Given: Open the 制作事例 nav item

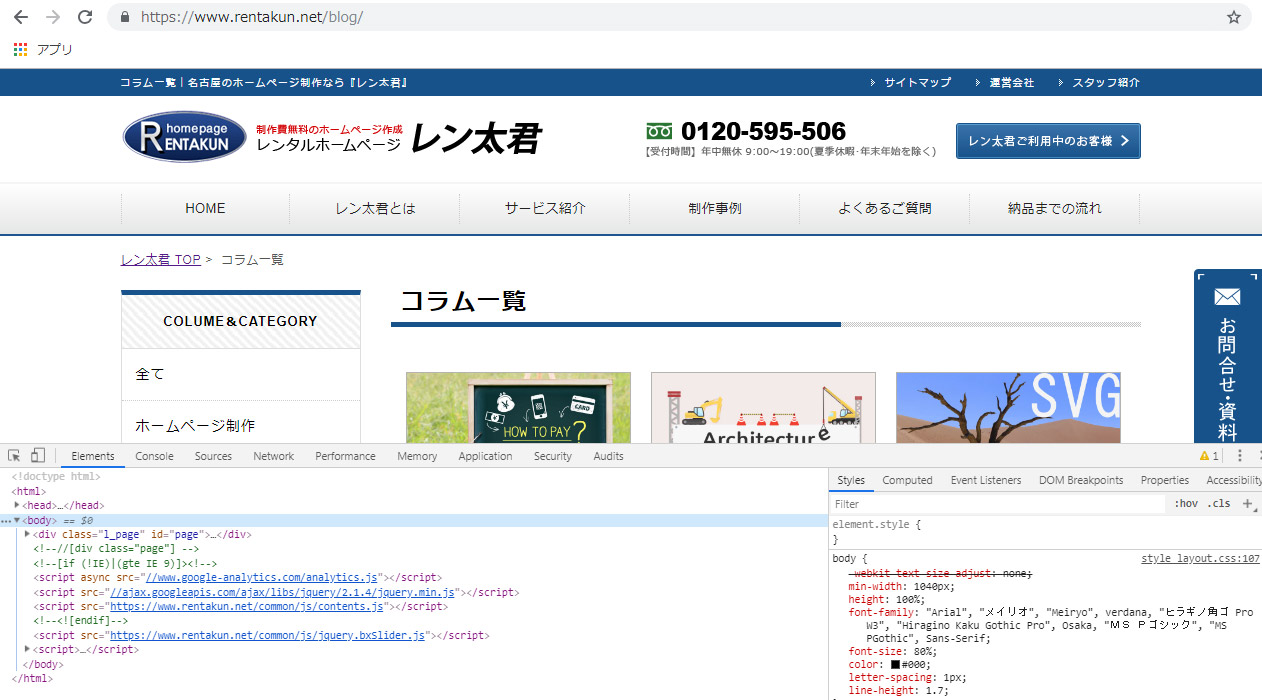Looking at the screenshot, I should pyautogui.click(x=715, y=208).
